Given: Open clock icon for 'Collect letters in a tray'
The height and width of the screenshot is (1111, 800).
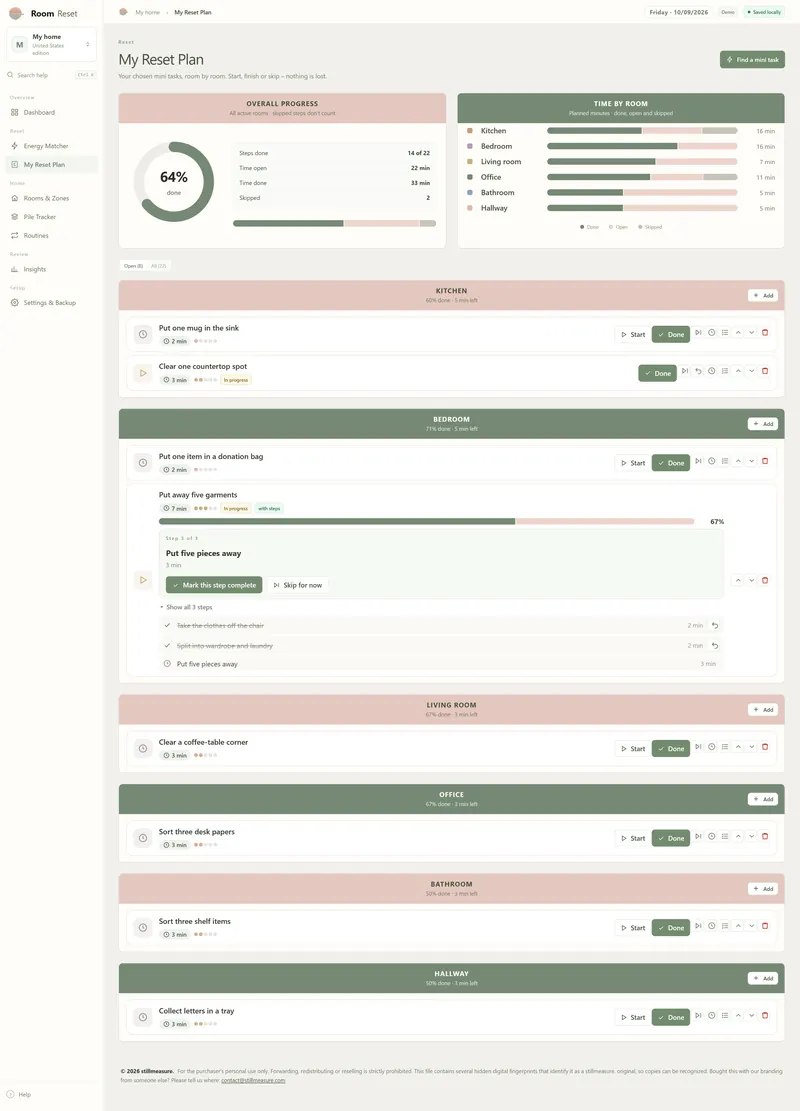Looking at the screenshot, I should pos(711,1015).
